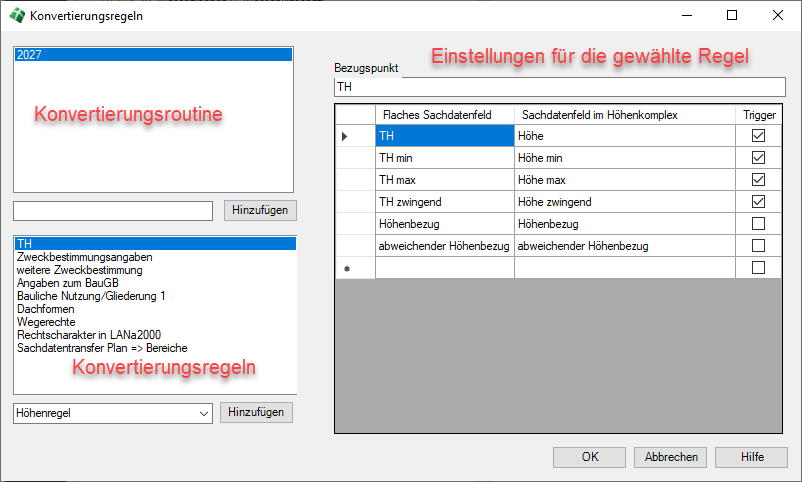
Task: Click the new routine name input field
Action: [x=113, y=210]
